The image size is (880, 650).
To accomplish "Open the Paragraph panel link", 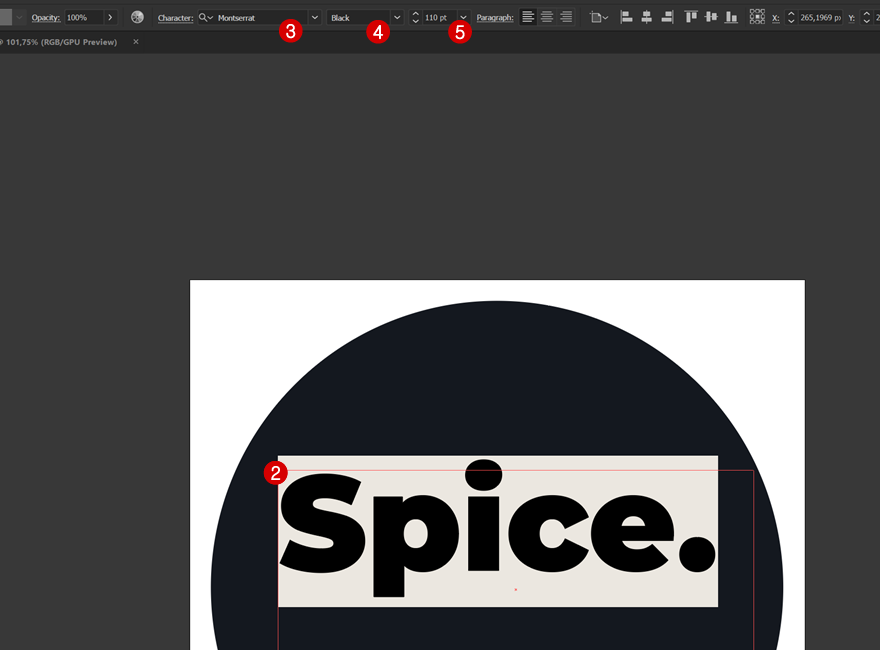I will [495, 18].
